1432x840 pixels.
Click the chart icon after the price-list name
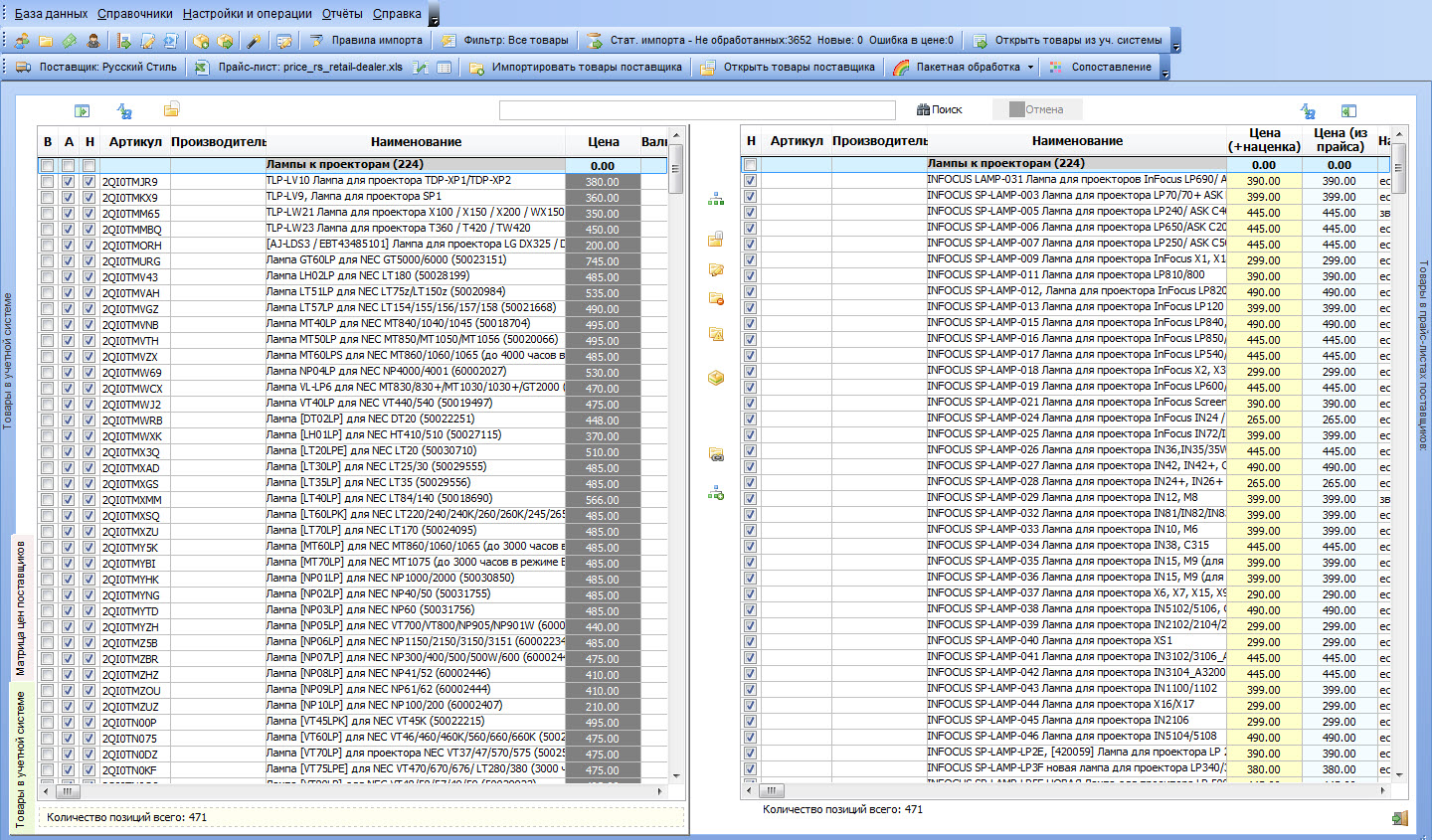421,68
